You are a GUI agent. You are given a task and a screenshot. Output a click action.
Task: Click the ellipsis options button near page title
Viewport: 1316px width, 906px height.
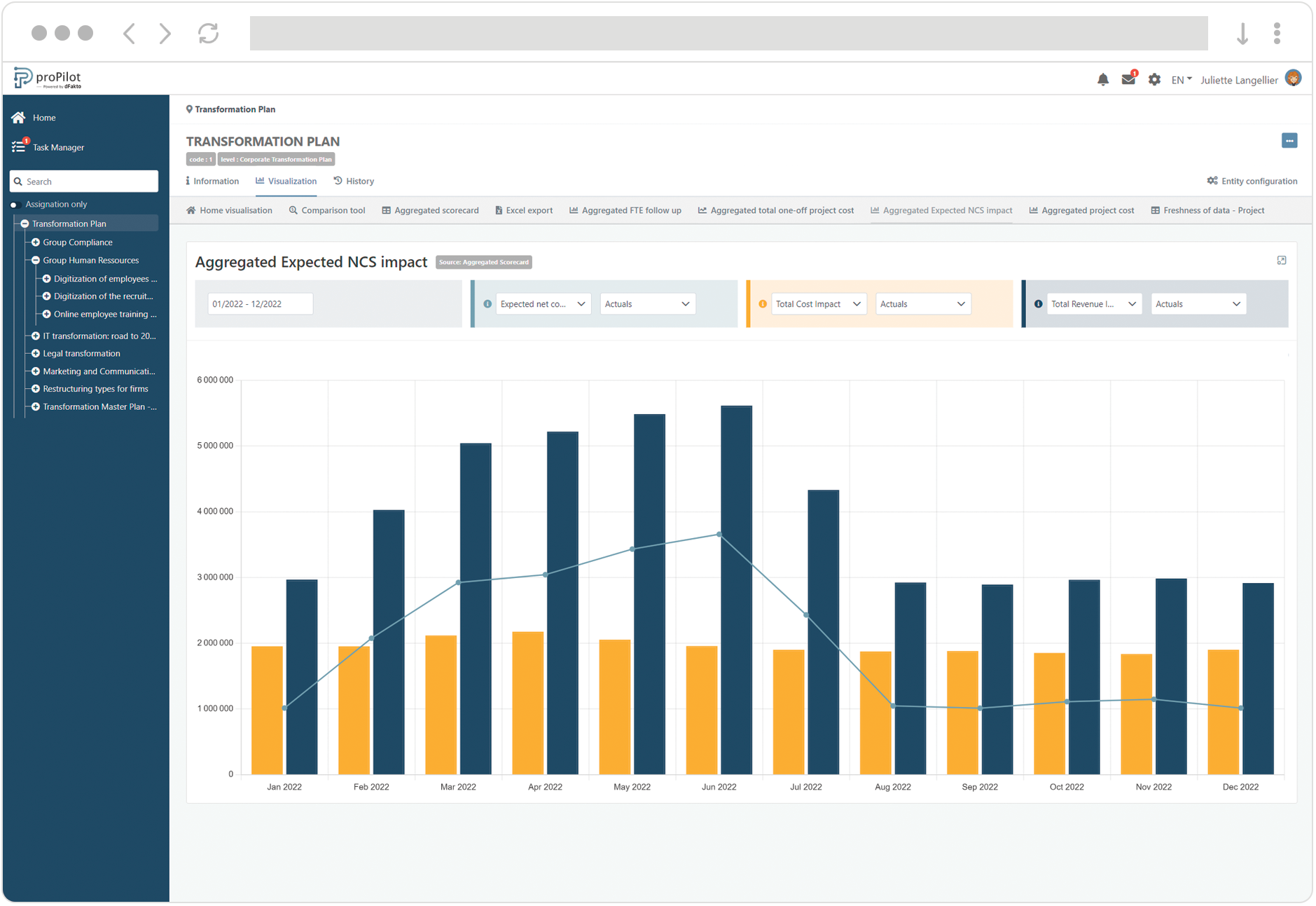(x=1289, y=140)
